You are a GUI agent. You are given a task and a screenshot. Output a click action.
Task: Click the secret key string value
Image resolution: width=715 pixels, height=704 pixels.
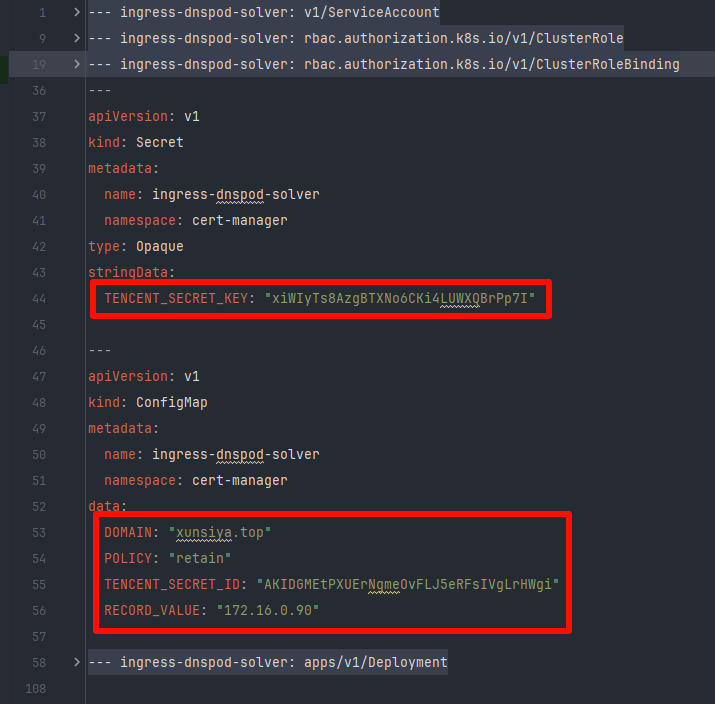[399, 299]
